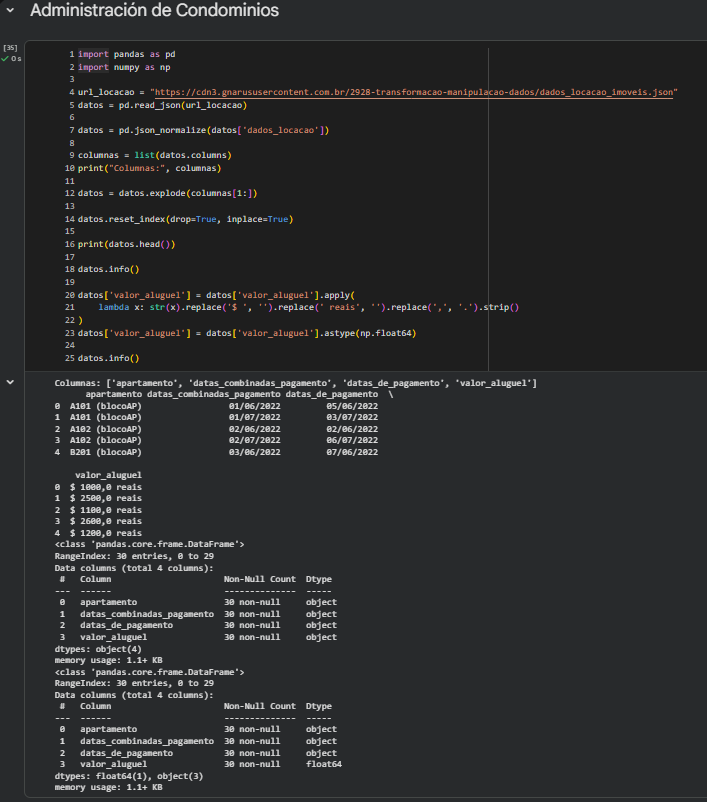Click the 'Columnas:' list output line
The width and height of the screenshot is (707, 802).
pos(295,383)
